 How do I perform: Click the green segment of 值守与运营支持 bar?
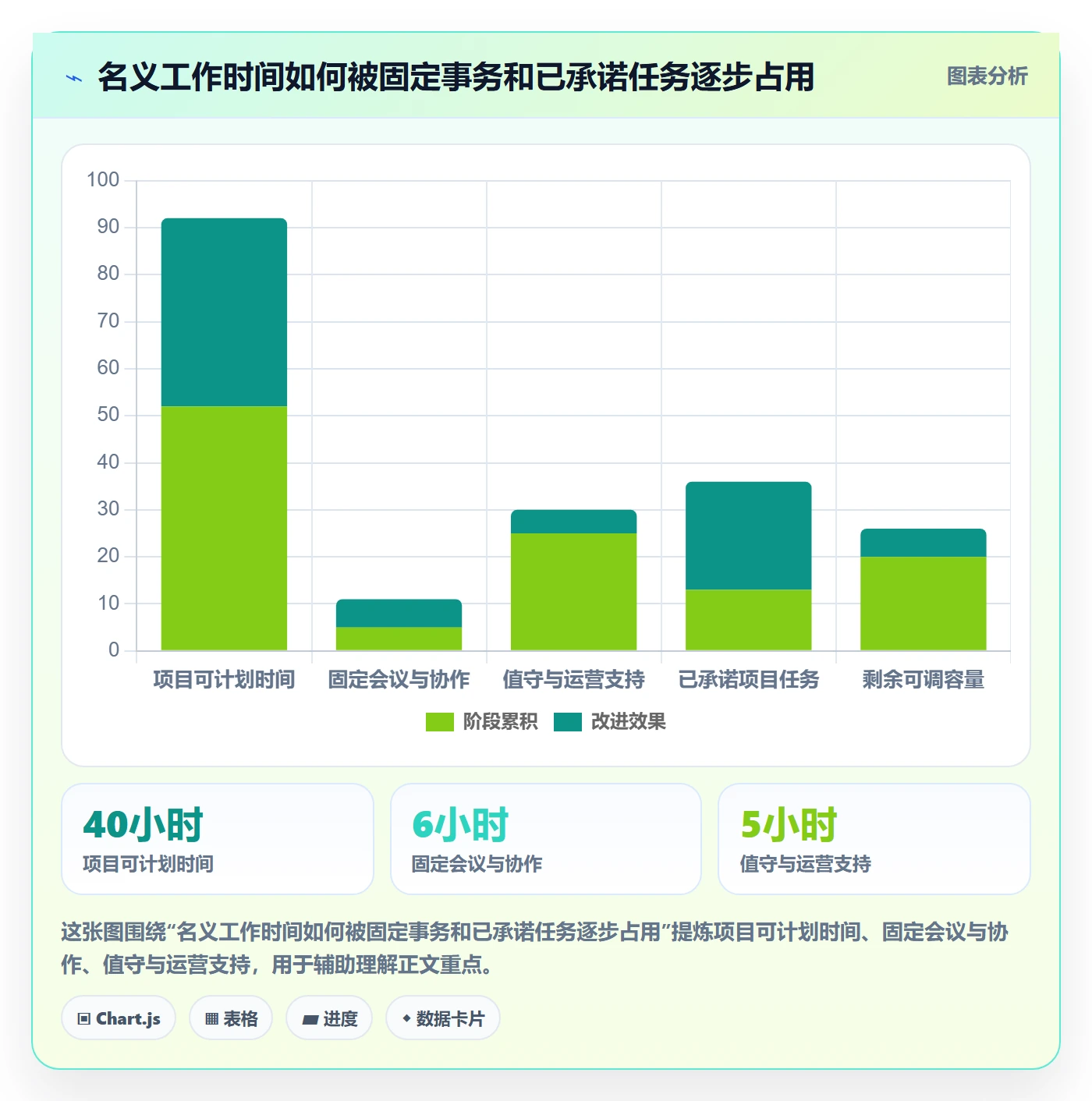(573, 592)
